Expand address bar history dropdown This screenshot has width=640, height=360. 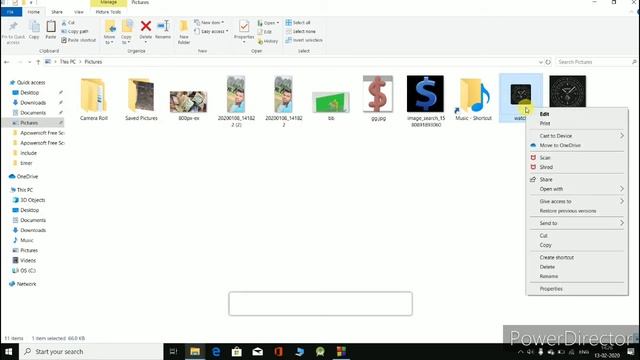tap(540, 62)
